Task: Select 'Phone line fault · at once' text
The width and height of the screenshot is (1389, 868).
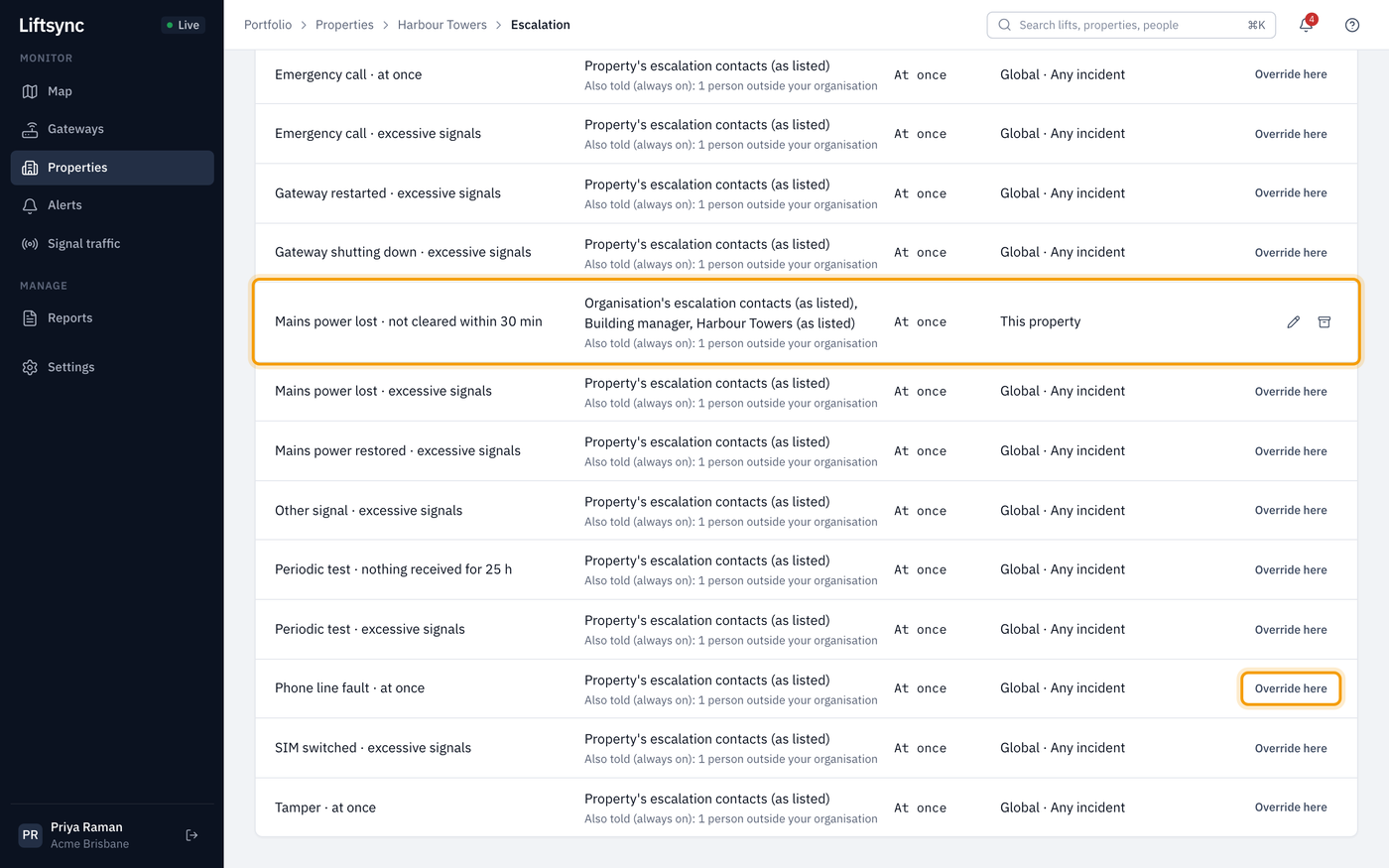Action: pos(349,688)
